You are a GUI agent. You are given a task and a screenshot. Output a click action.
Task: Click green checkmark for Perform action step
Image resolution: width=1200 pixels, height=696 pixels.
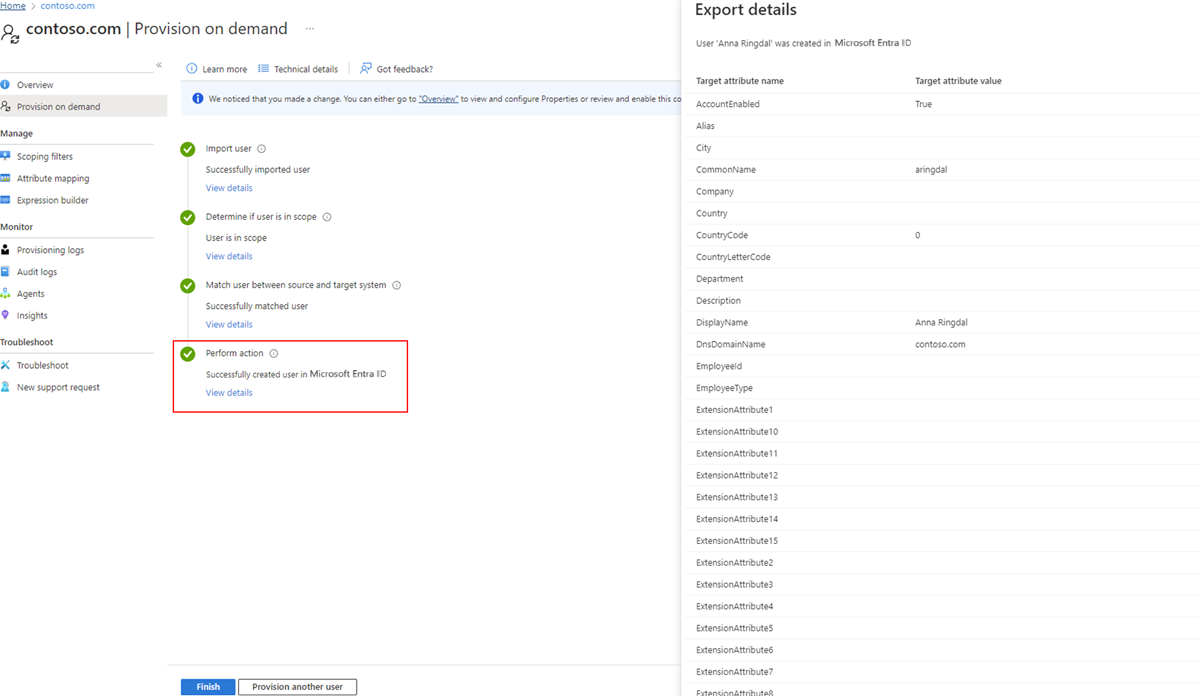187,354
